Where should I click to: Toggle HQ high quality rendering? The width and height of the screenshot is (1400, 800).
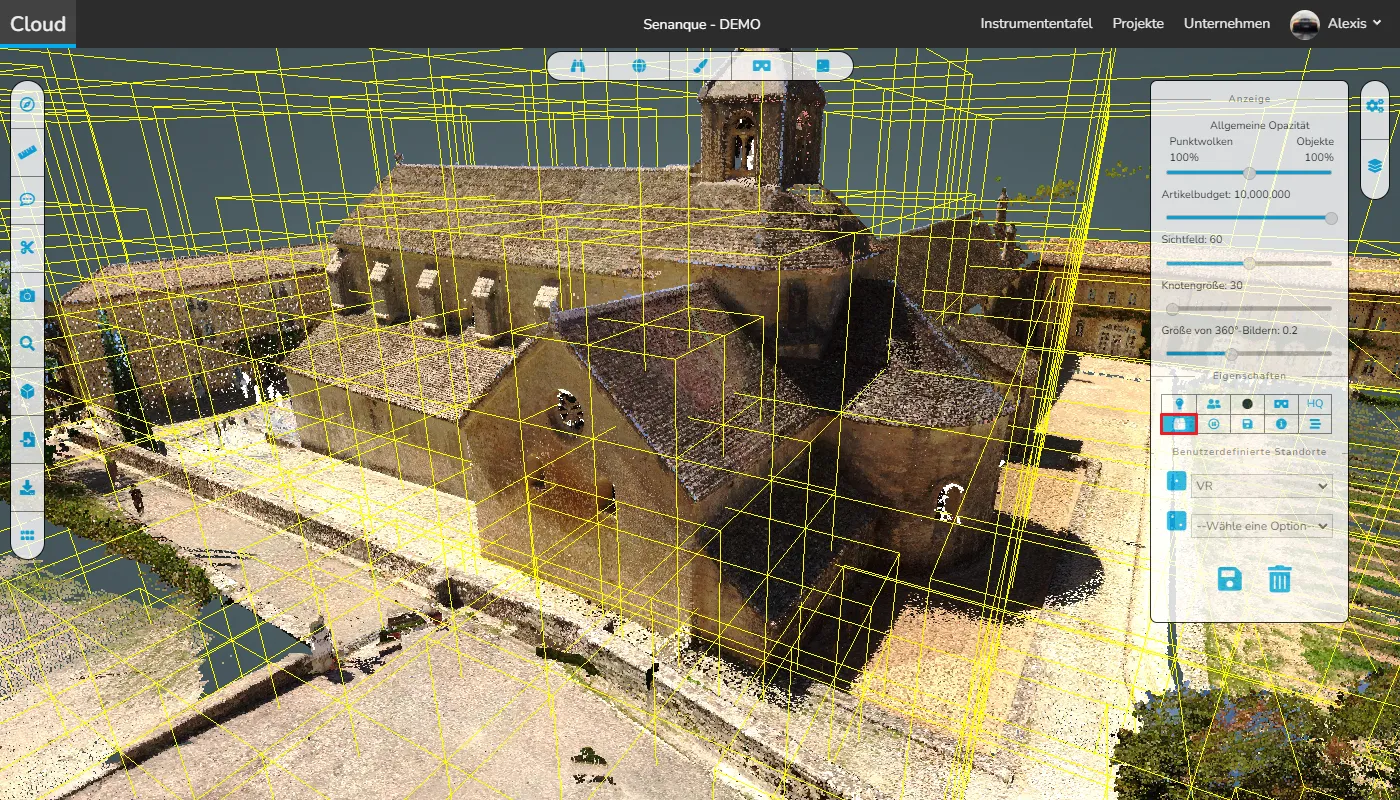[1315, 403]
